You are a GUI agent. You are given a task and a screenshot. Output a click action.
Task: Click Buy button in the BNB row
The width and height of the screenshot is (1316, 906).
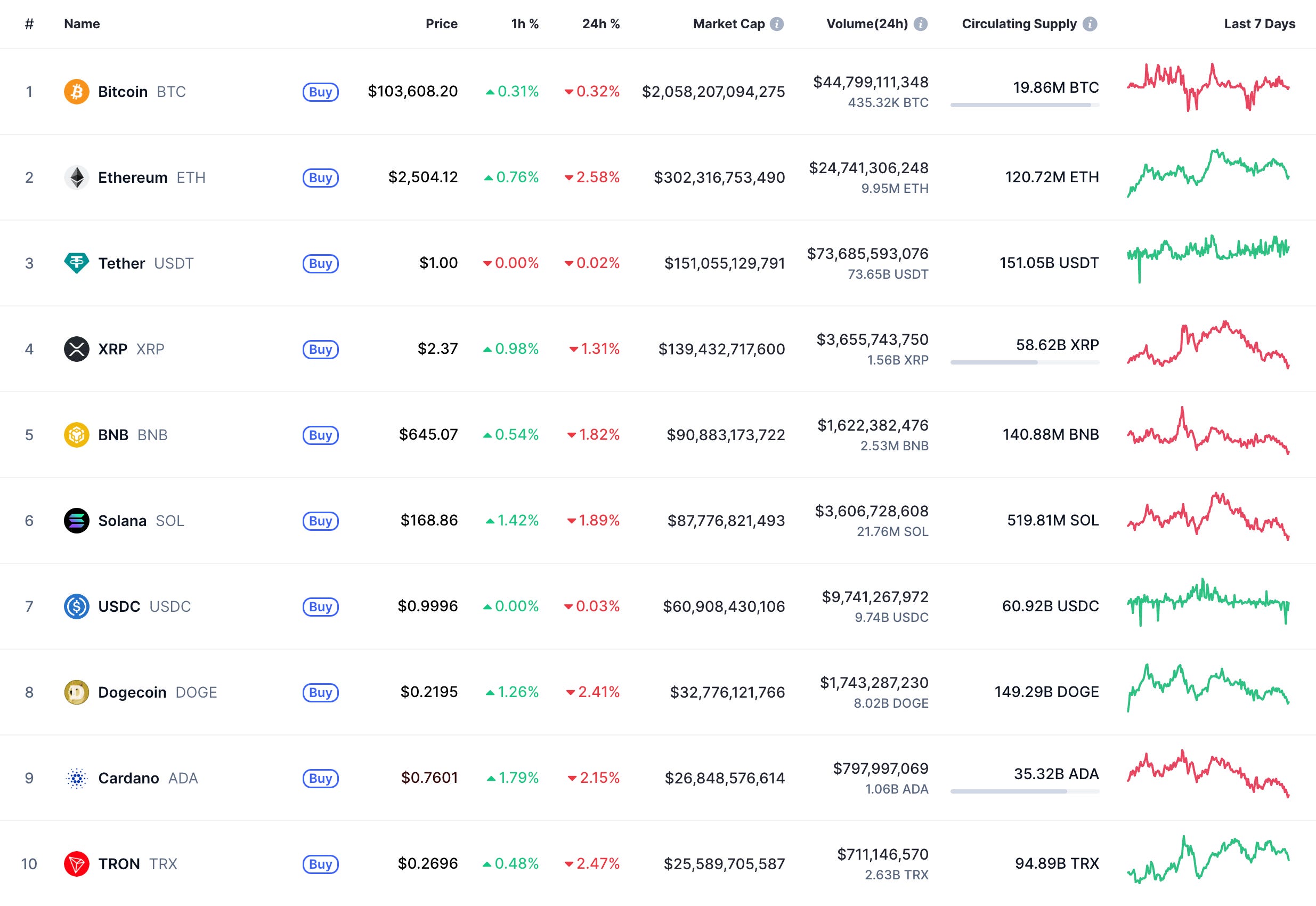tap(321, 435)
